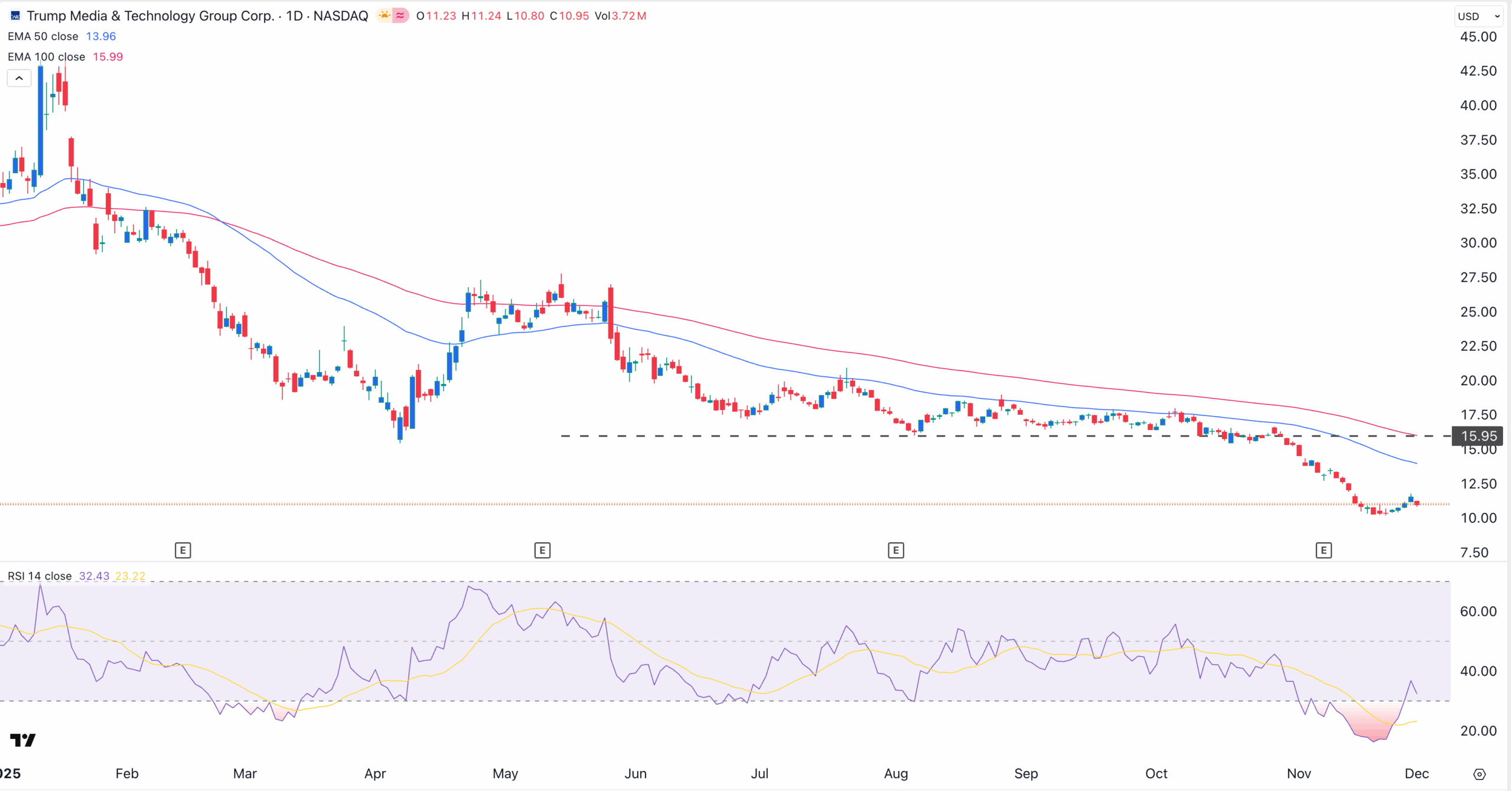Screen dimensions: 1512x791
Task: Click the Aug label on time axis
Action: tap(896, 774)
